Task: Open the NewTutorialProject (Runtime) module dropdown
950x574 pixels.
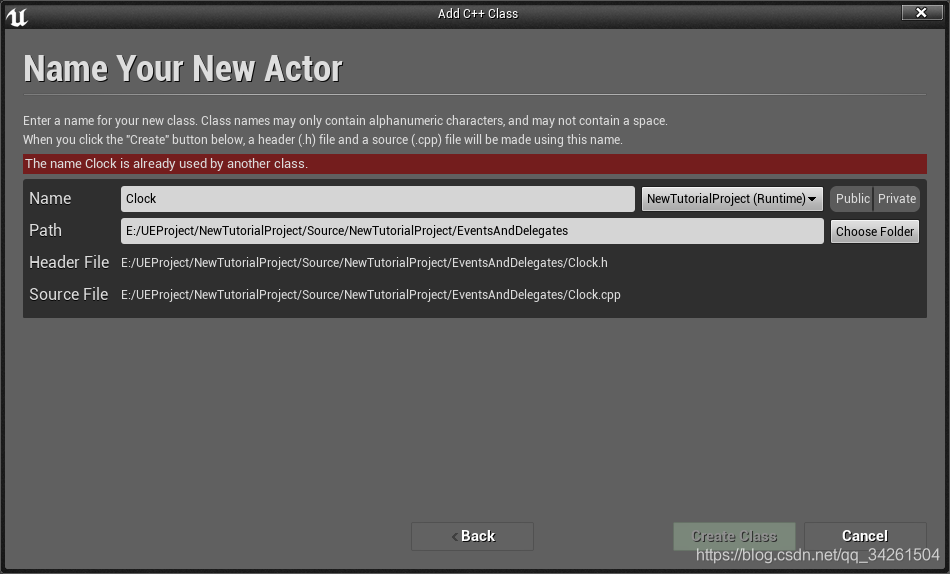Action: [x=732, y=199]
